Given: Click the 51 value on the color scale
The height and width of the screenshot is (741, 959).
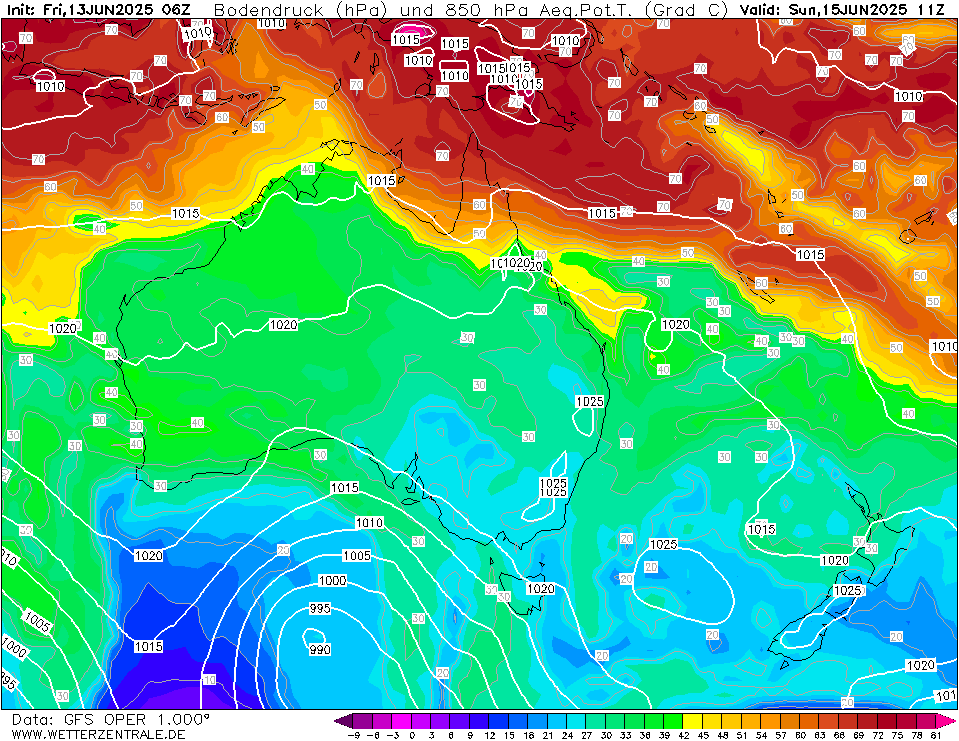Looking at the screenshot, I should point(742,735).
